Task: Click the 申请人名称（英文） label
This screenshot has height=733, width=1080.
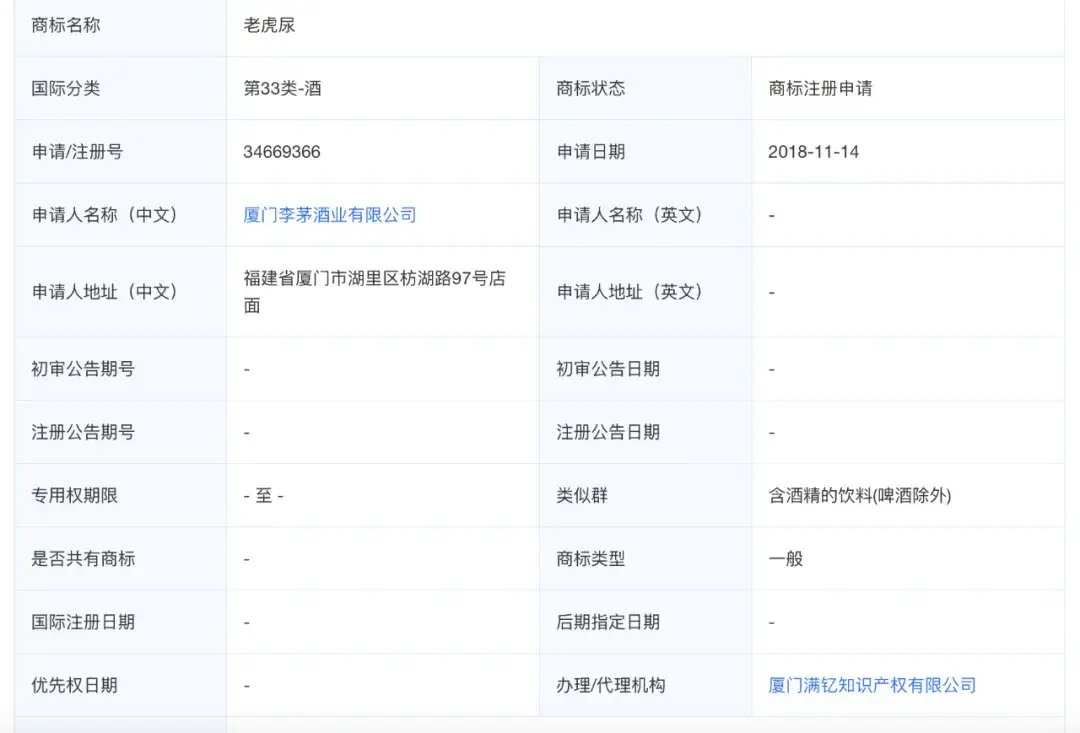Action: [630, 215]
